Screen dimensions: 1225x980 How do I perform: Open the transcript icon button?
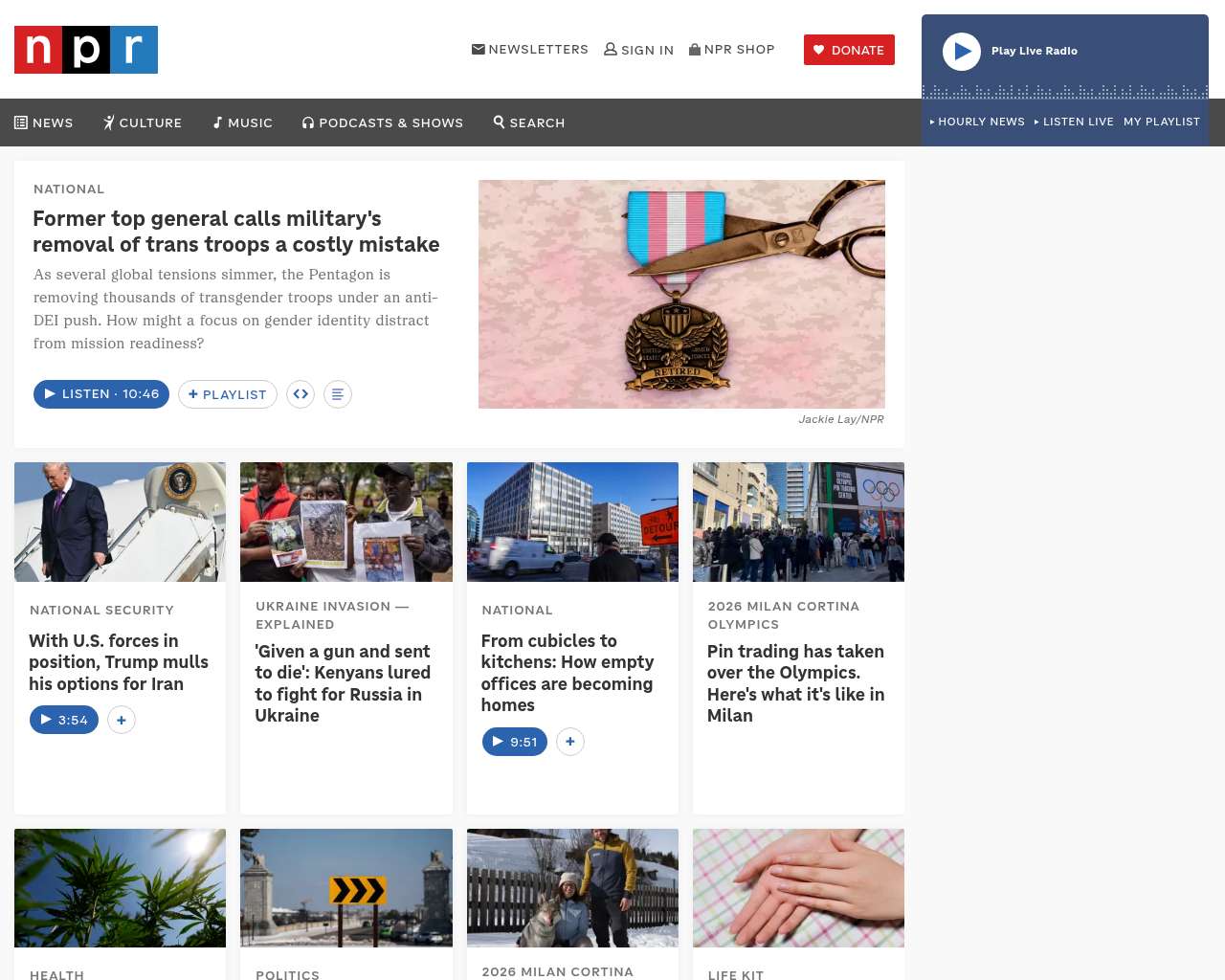338,394
